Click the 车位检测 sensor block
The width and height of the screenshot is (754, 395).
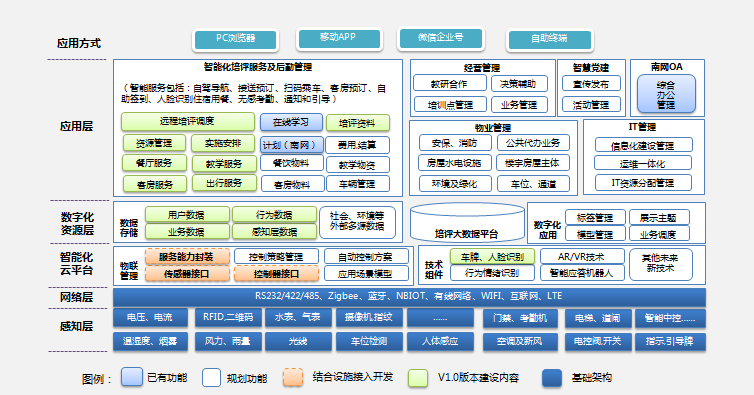coord(368,341)
